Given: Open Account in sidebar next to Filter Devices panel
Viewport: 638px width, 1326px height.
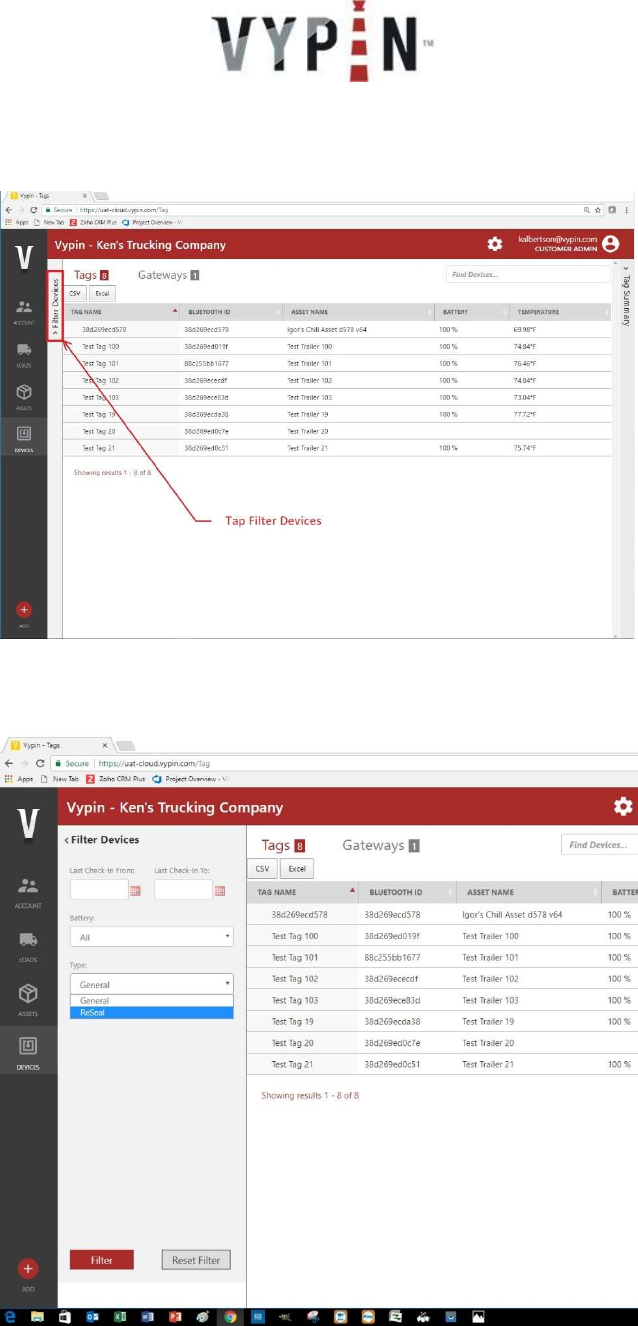Looking at the screenshot, I should click(28, 891).
